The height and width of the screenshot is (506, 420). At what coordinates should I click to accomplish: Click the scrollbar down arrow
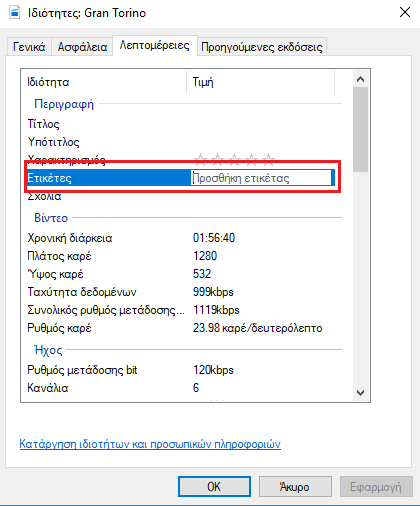(360, 393)
